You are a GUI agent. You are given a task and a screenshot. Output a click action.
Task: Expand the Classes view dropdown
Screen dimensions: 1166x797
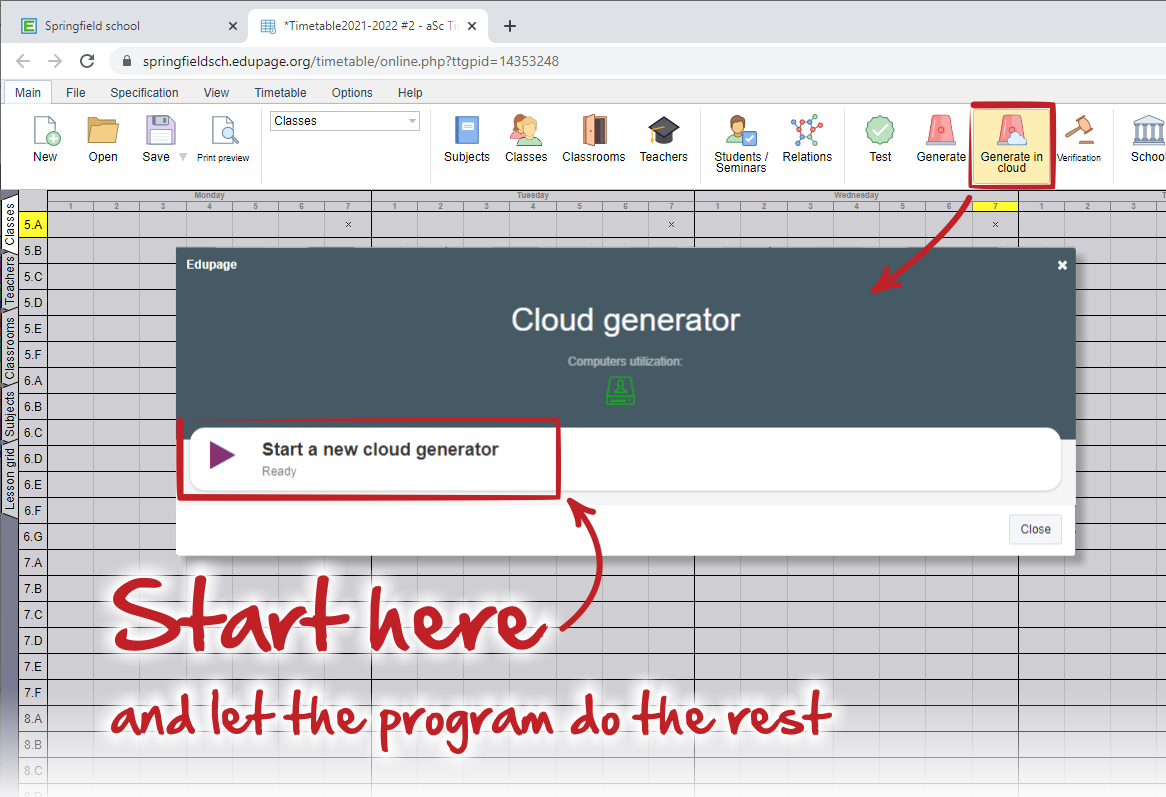click(344, 121)
